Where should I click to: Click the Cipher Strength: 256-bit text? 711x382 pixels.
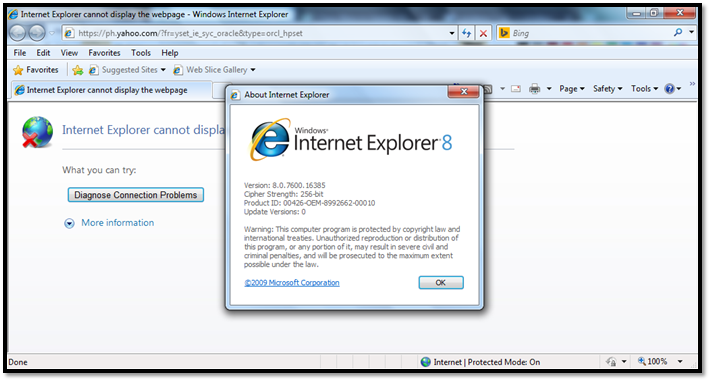pos(283,194)
